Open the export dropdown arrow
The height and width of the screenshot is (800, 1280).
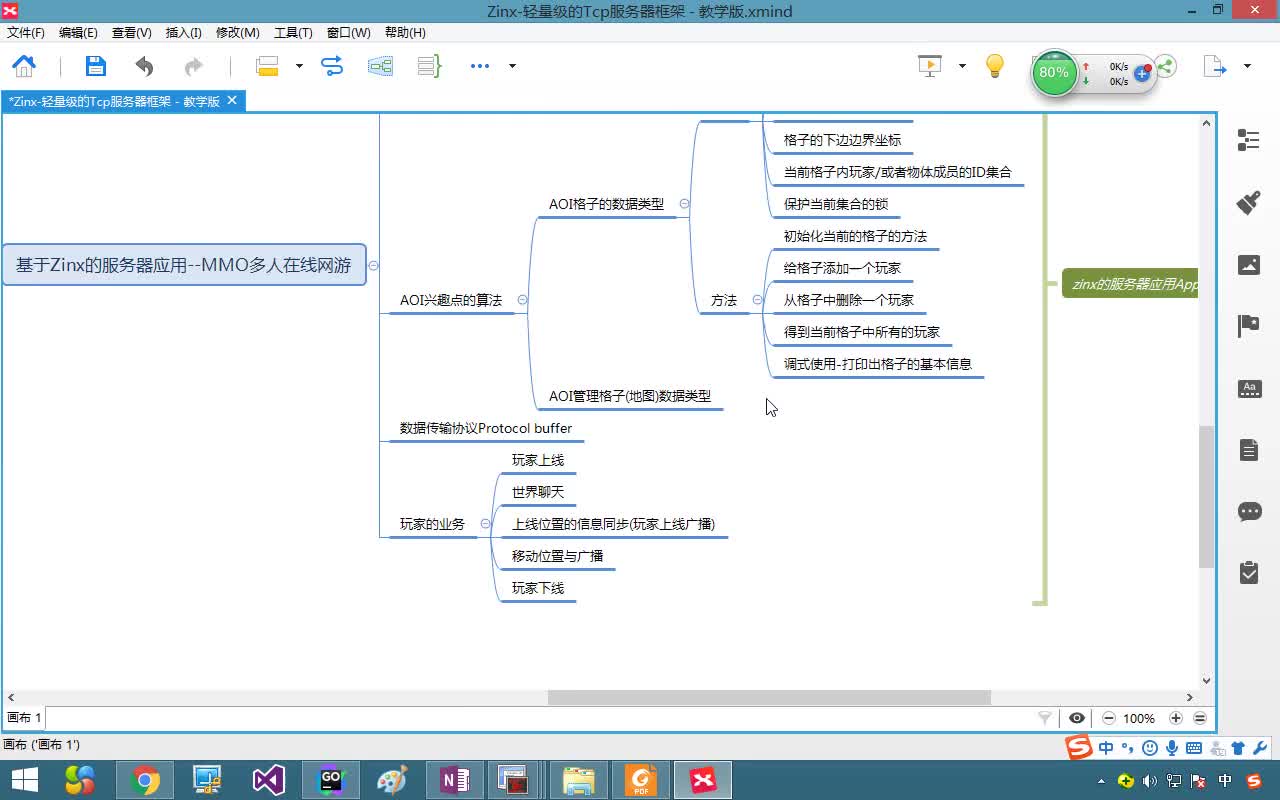click(1247, 66)
